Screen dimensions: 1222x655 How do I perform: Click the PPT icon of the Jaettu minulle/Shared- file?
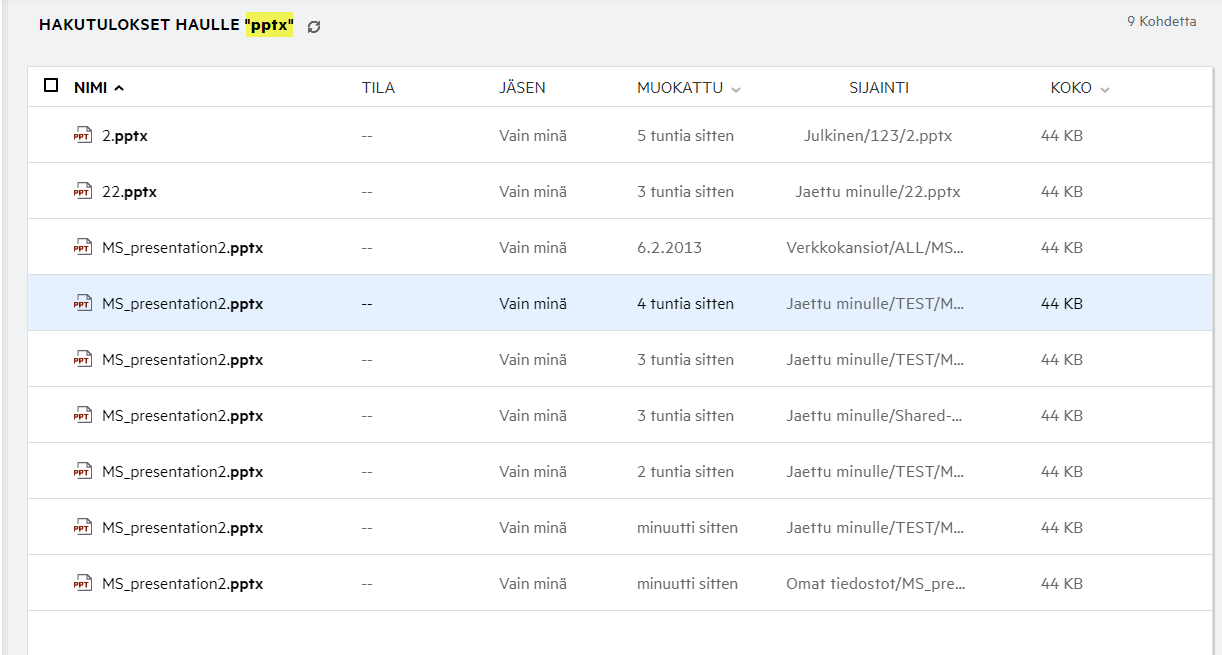pyautogui.click(x=83, y=416)
